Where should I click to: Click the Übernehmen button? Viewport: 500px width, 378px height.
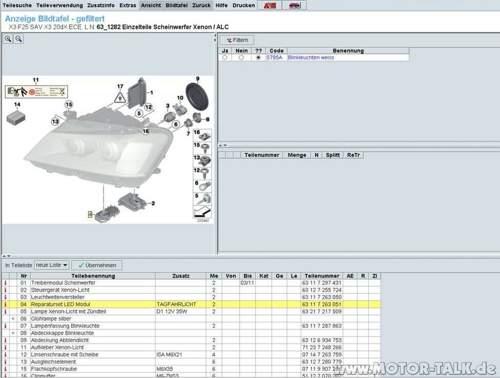click(97, 265)
